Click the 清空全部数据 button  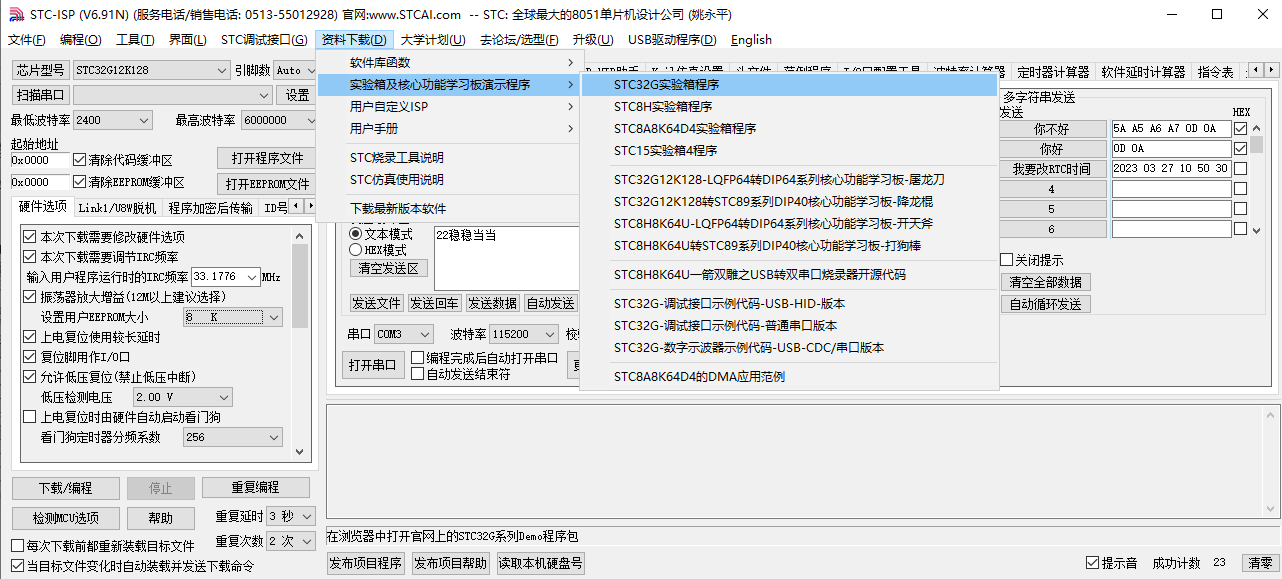click(x=1048, y=282)
